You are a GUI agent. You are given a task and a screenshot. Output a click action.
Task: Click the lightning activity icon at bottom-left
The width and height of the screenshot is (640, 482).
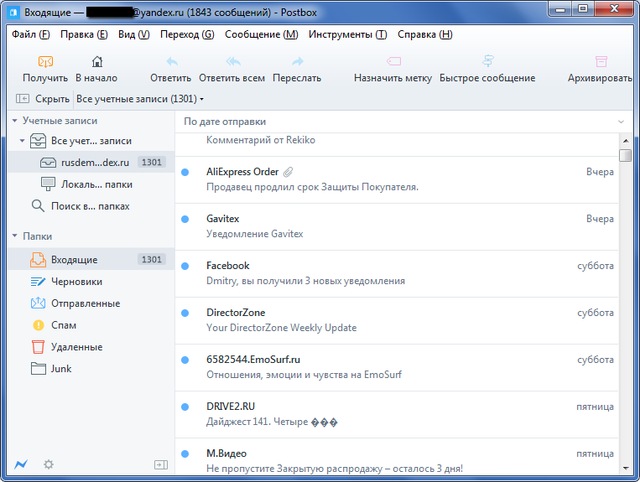click(x=21, y=465)
